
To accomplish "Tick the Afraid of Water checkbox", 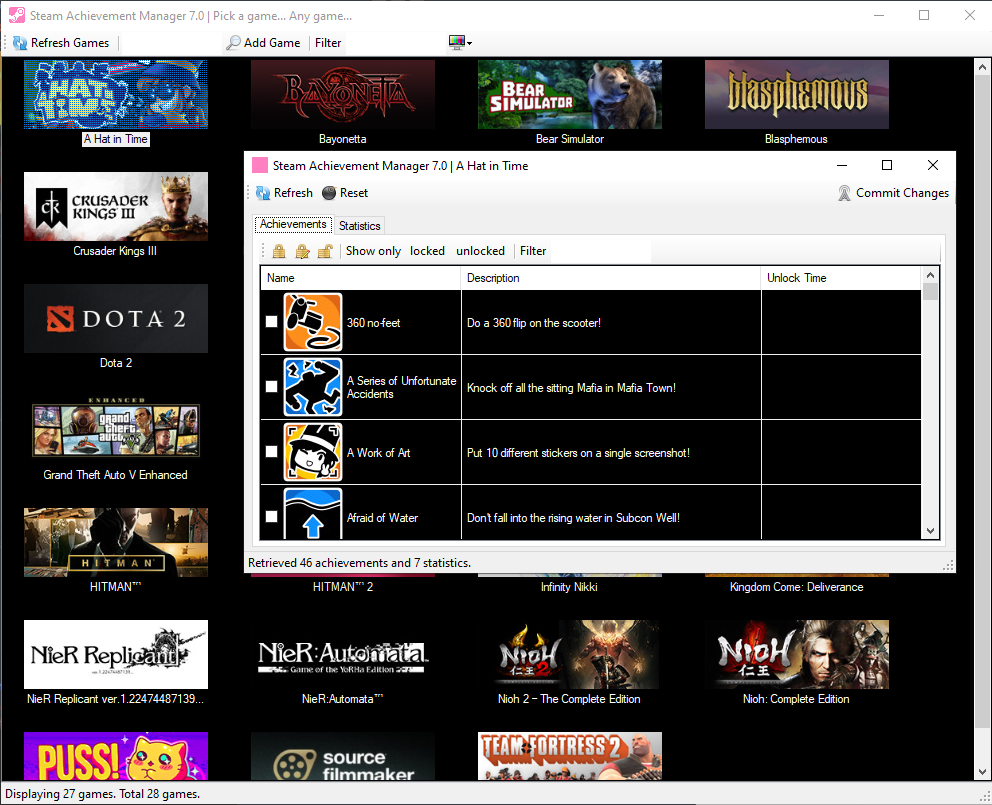I will point(271,516).
